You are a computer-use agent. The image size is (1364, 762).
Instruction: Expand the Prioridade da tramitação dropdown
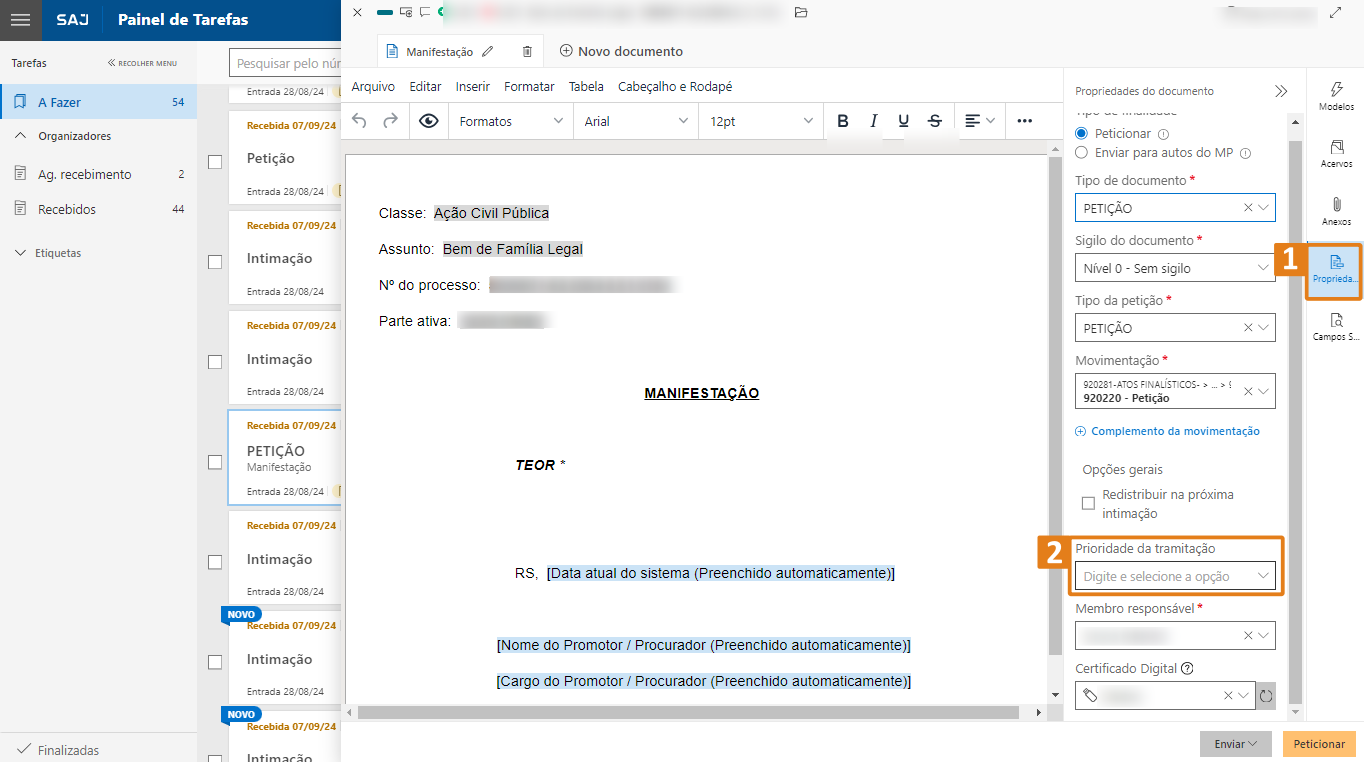click(x=1174, y=576)
